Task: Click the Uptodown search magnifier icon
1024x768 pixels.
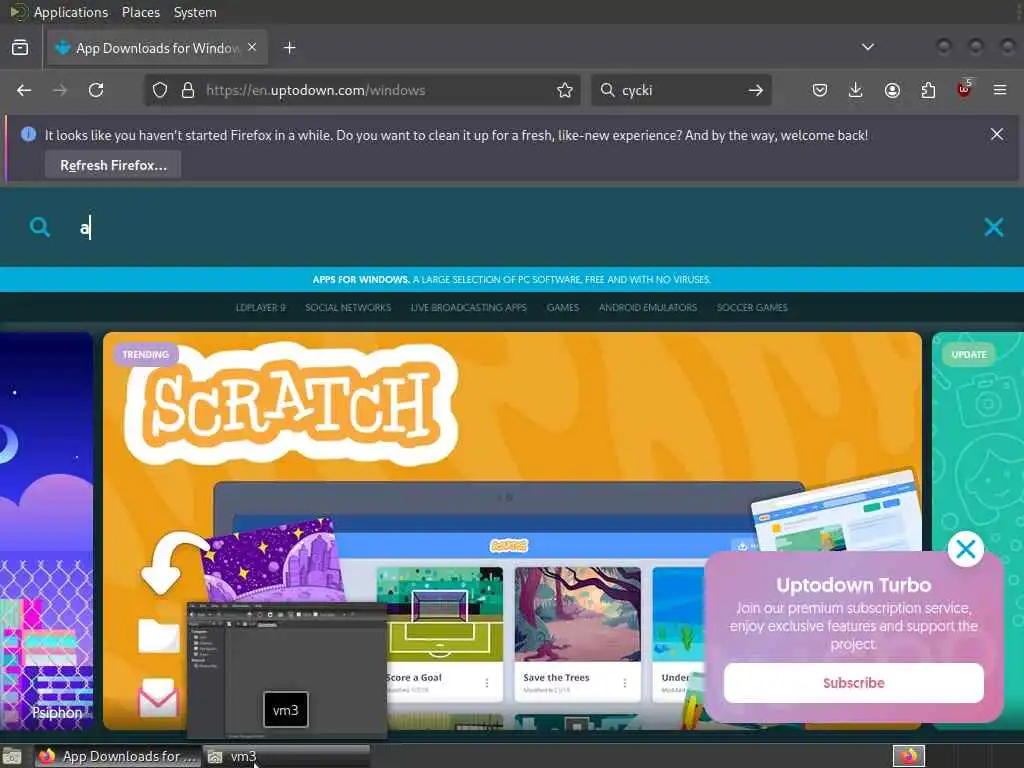Action: tap(40, 227)
